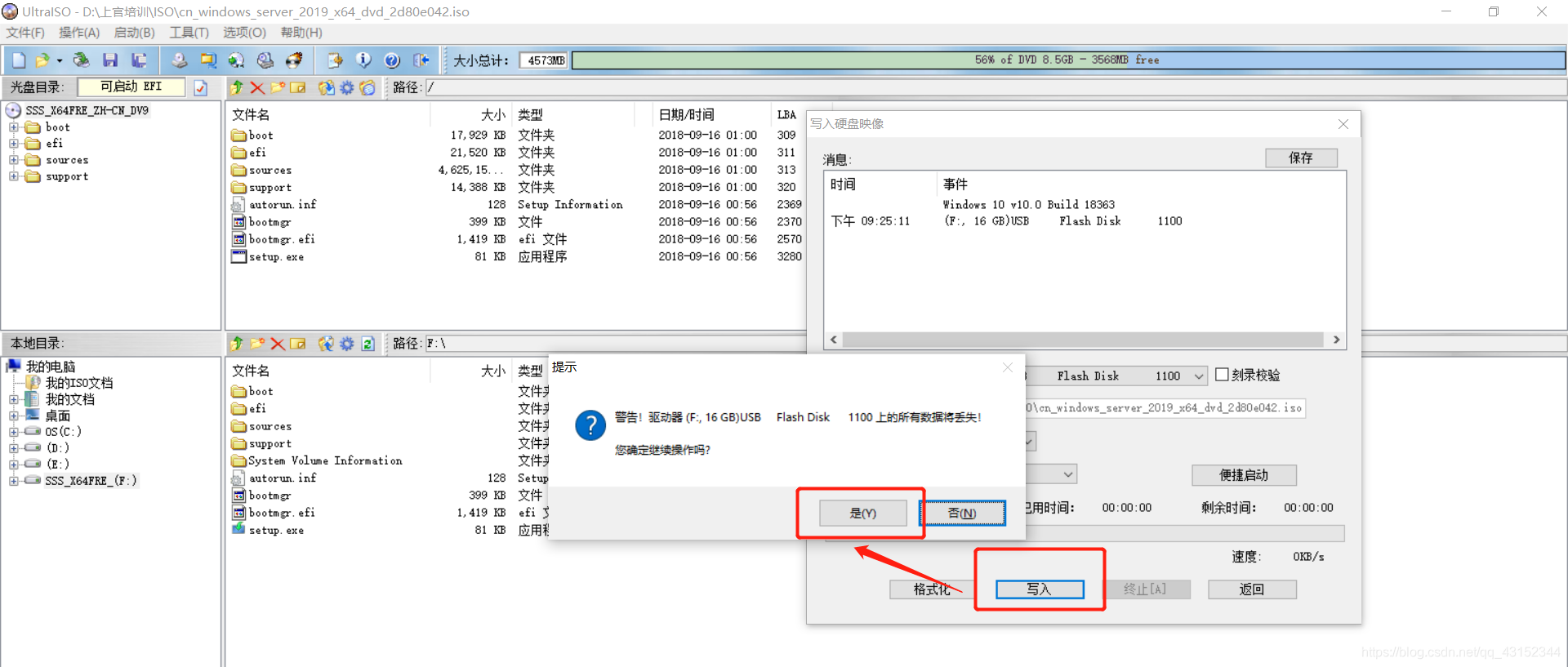Click the add to image icon in the local directory toolbar
The width and height of the screenshot is (1568, 667).
[x=327, y=344]
